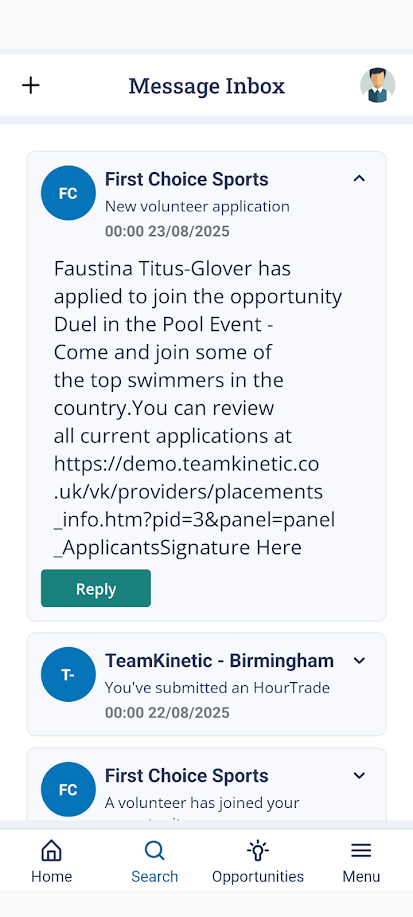Click the T- avatar for TeamKinetic Birmingham
Viewport: 413px width, 917px height.
coord(68,674)
